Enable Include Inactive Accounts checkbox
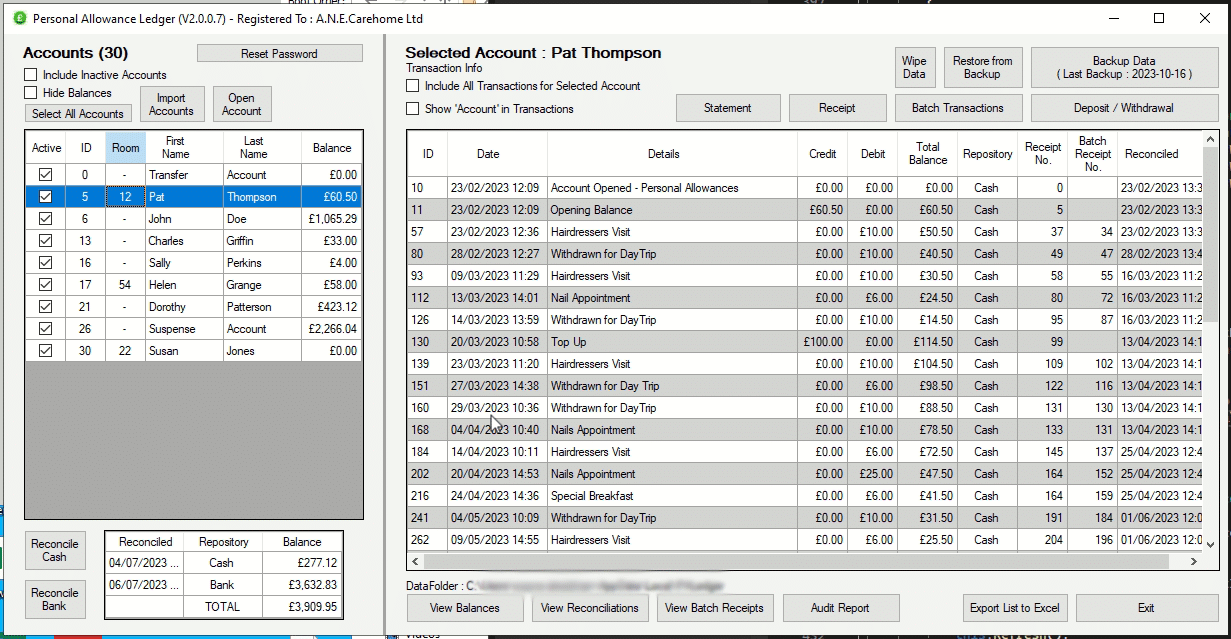Screen dimensions: 1231x639 [x=31, y=75]
